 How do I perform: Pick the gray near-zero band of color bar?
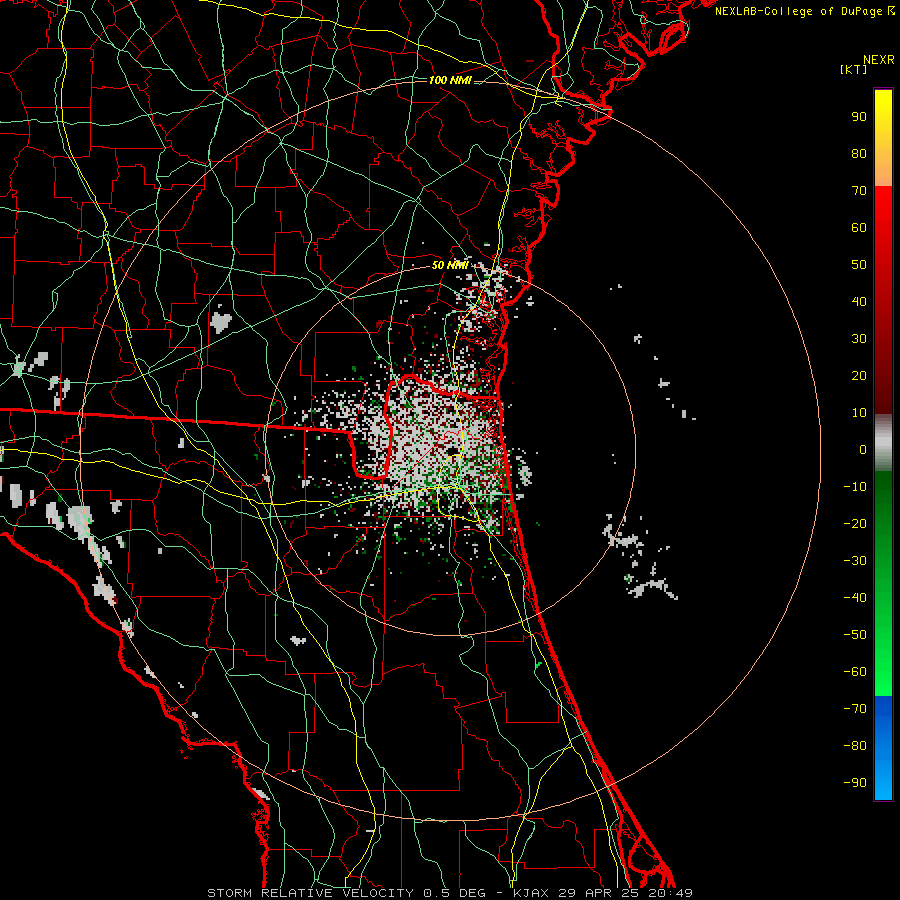[883, 443]
